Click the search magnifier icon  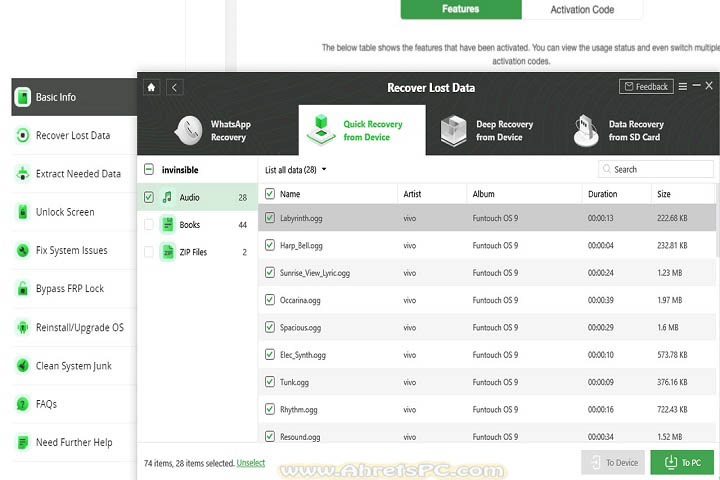pyautogui.click(x=607, y=169)
